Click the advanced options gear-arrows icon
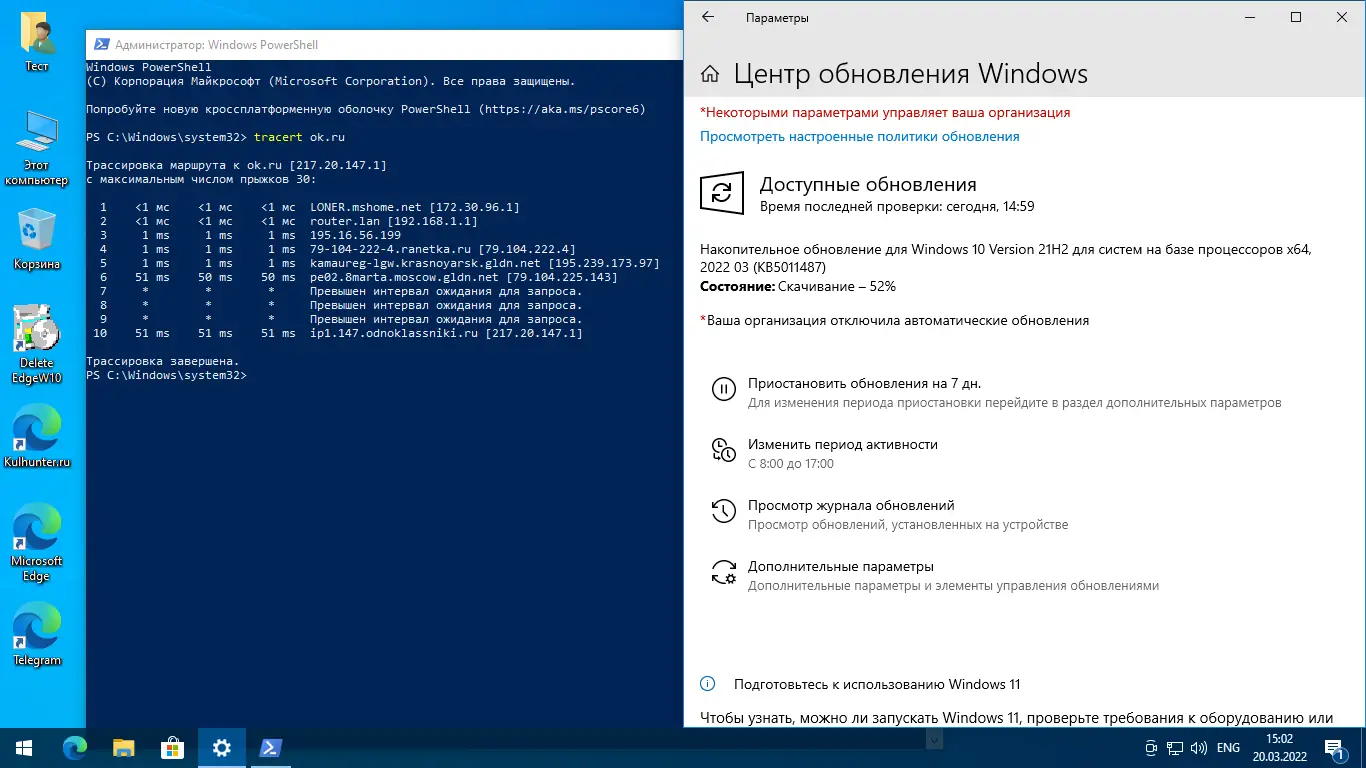The width and height of the screenshot is (1366, 768). click(723, 573)
